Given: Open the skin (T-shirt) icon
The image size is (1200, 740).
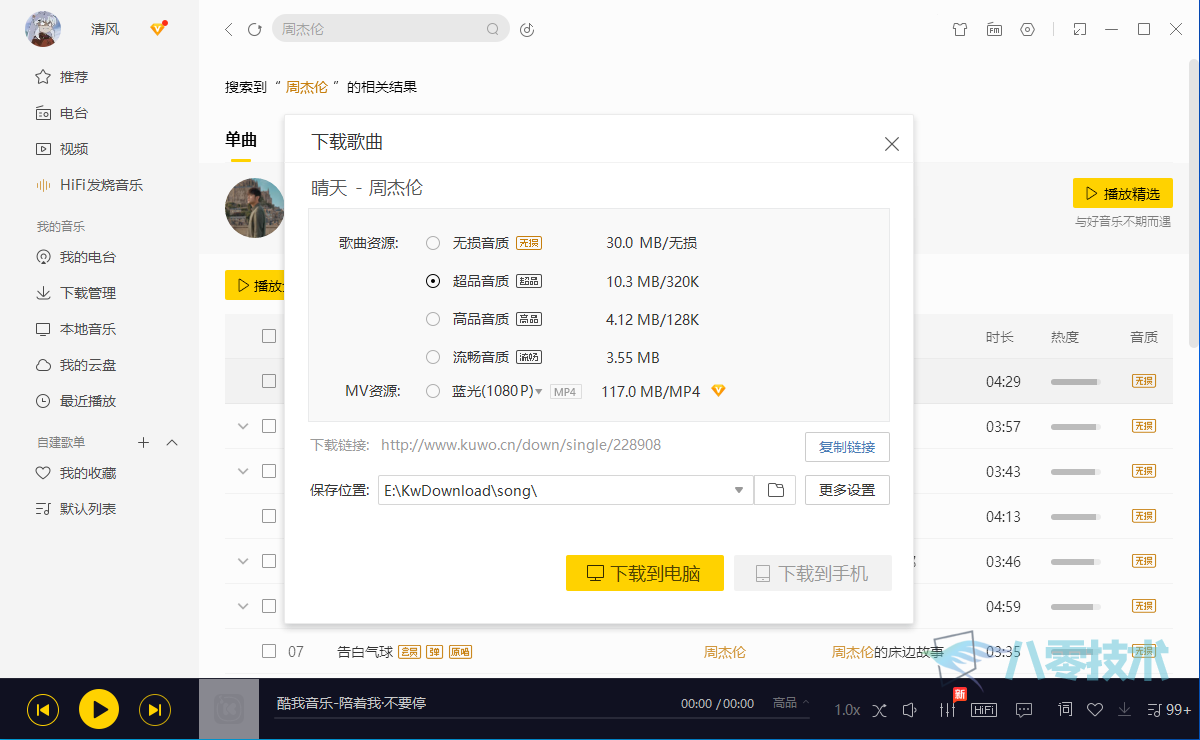Looking at the screenshot, I should 960,29.
